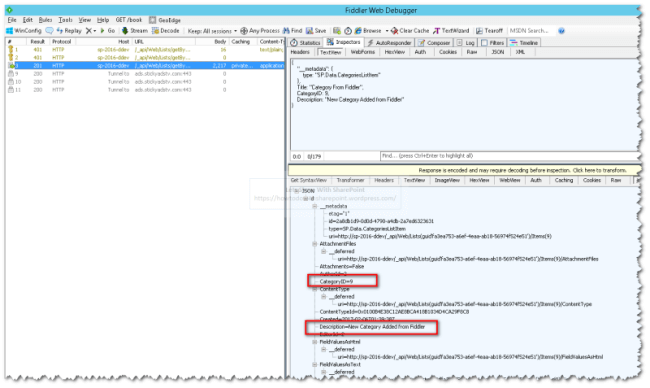This screenshot has width=650, height=388.
Task: Switch to the AutoResponder tab
Action: pos(389,43)
